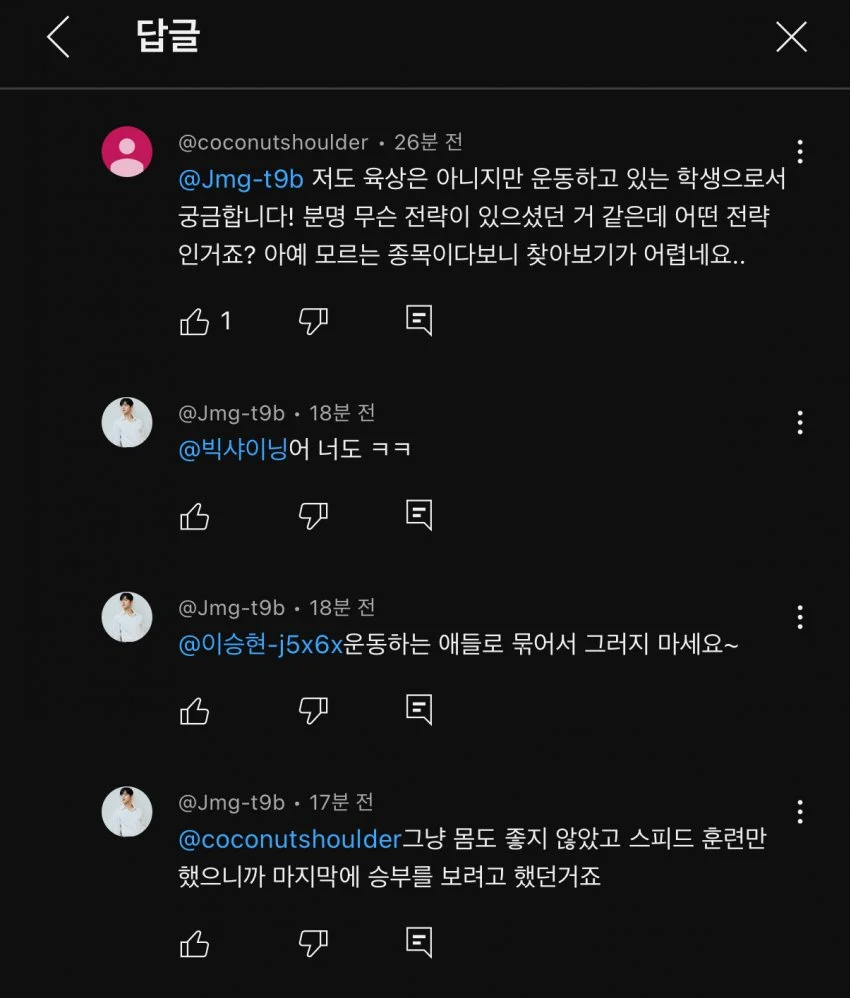The width and height of the screenshot is (850, 998).
Task: Like the coconutshoulder comment with 1 like
Action: pos(194,321)
